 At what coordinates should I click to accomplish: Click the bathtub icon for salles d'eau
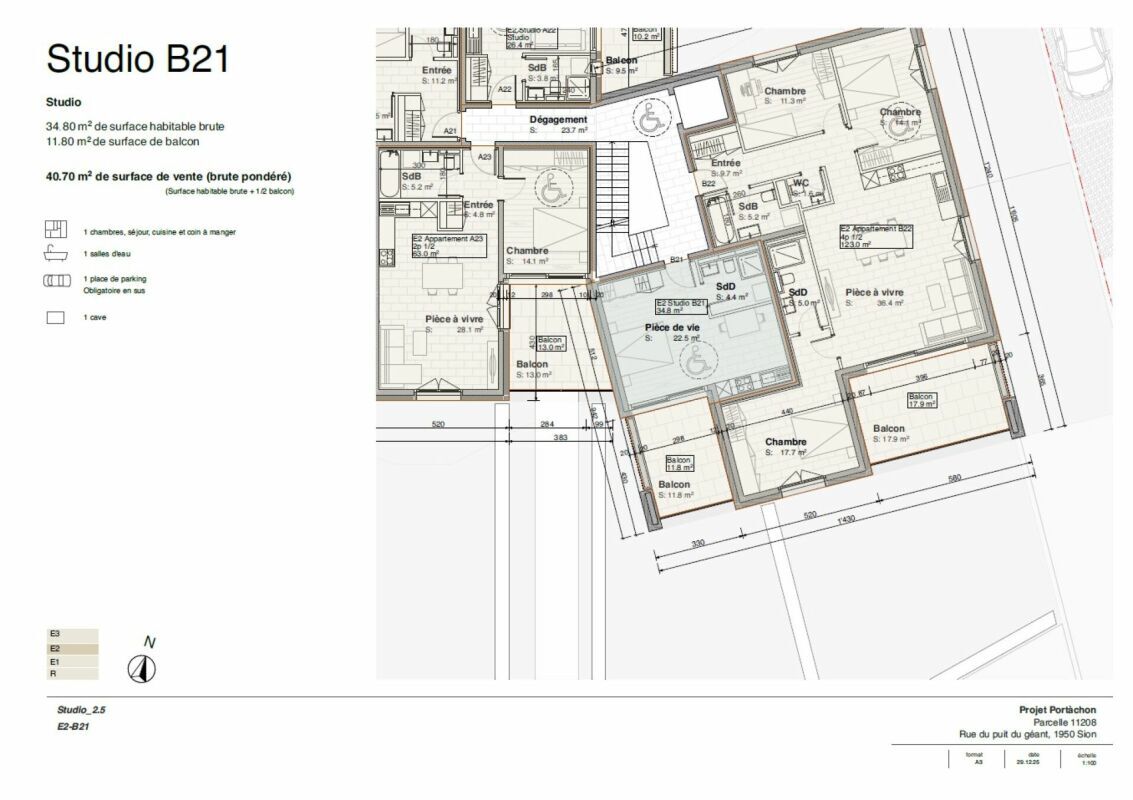55,254
